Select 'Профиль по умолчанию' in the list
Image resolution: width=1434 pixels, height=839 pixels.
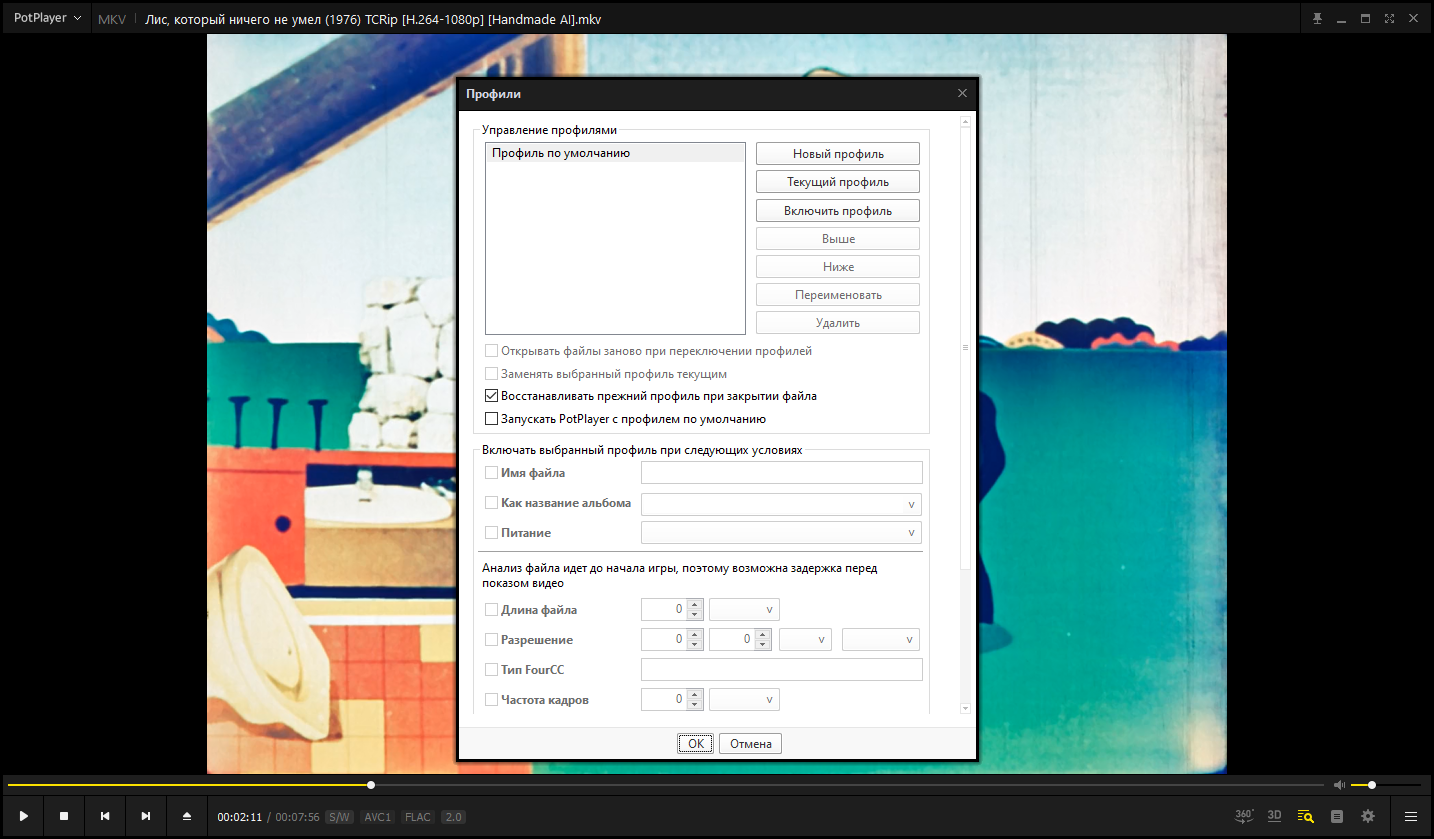coord(561,154)
